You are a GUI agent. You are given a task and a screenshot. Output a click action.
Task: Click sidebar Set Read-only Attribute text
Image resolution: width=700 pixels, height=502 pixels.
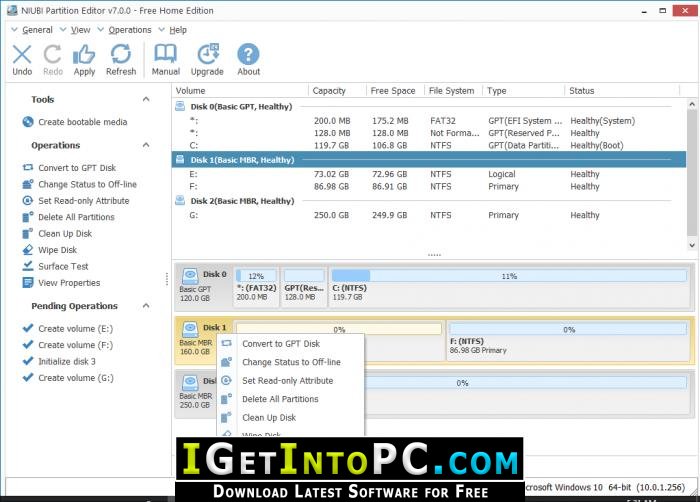(83, 201)
